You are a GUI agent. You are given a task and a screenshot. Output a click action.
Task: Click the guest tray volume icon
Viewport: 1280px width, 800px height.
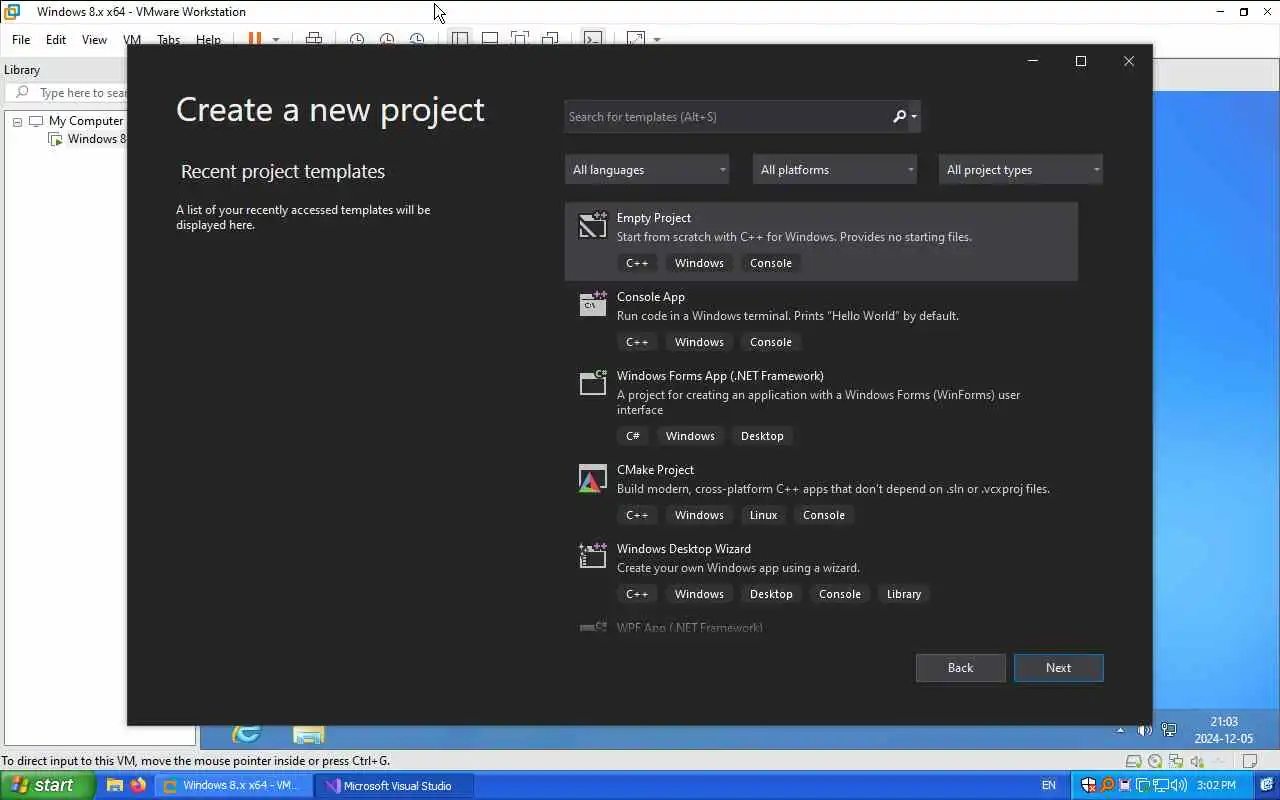click(1144, 731)
